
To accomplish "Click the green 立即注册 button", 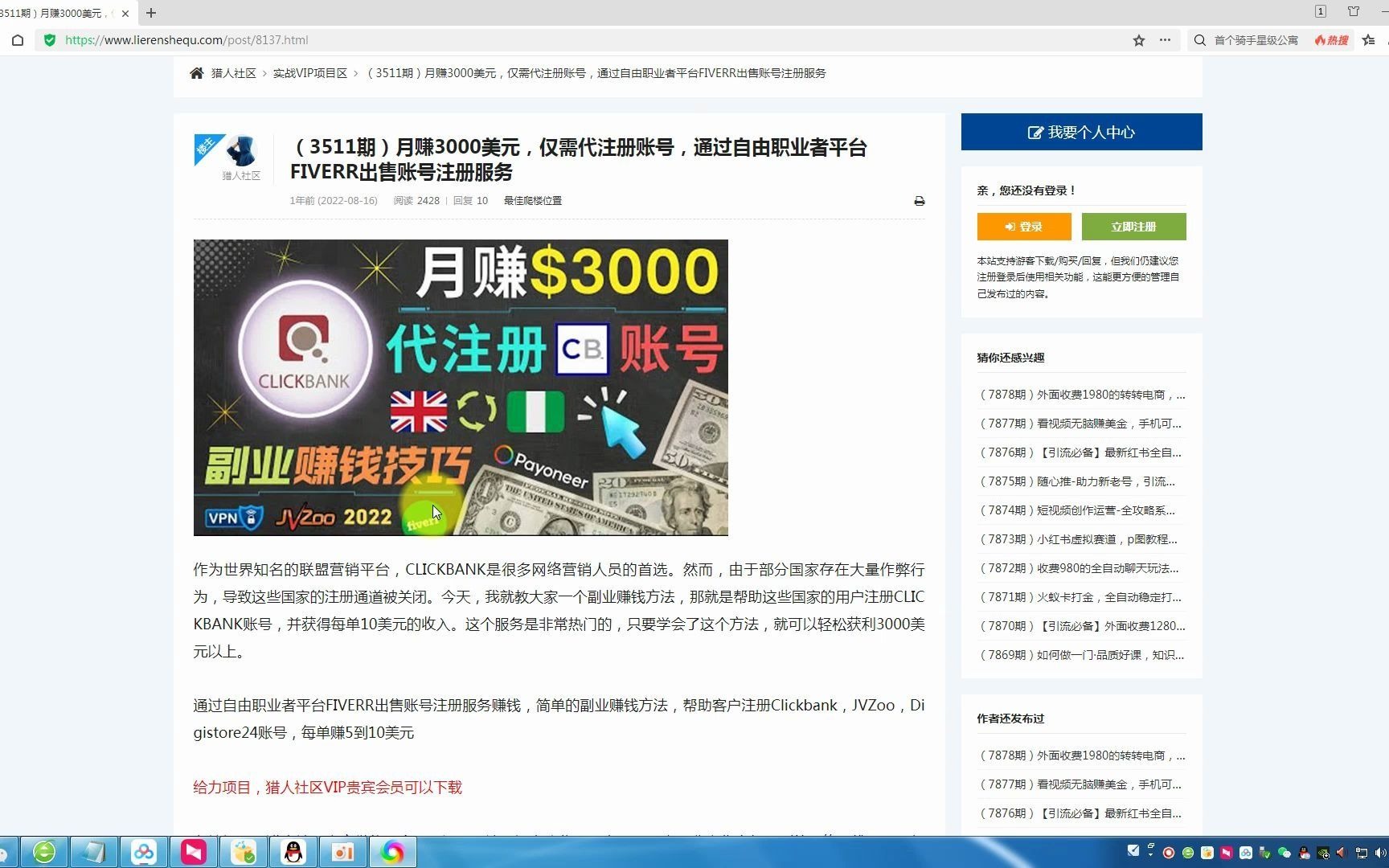I will (x=1133, y=227).
